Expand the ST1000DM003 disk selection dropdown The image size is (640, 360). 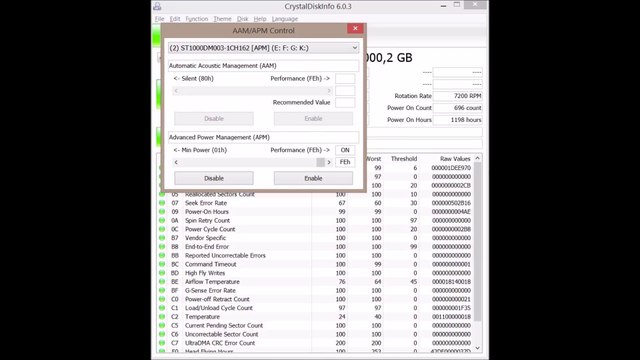point(354,48)
